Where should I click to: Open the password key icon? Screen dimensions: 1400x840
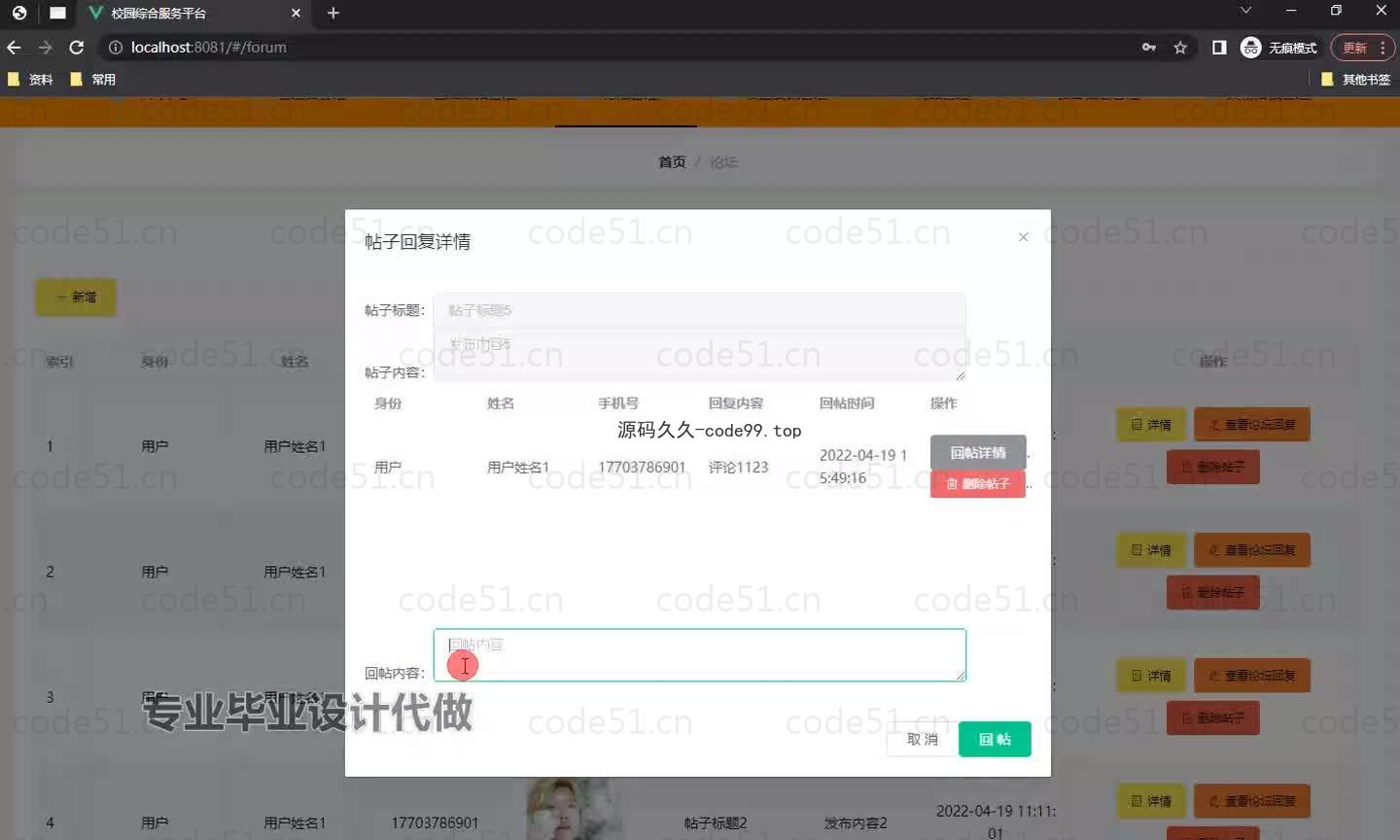point(1149,47)
